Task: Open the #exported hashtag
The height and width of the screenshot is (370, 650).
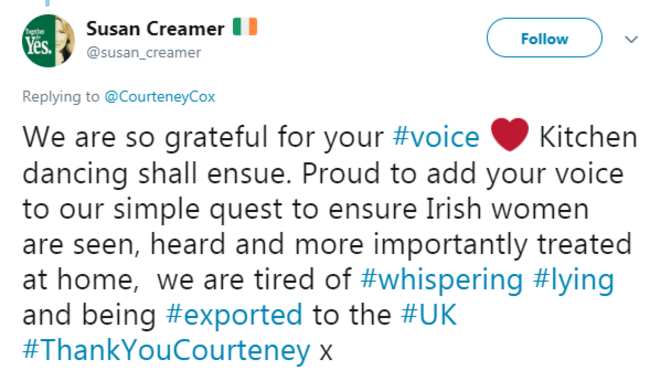Action: (234, 315)
